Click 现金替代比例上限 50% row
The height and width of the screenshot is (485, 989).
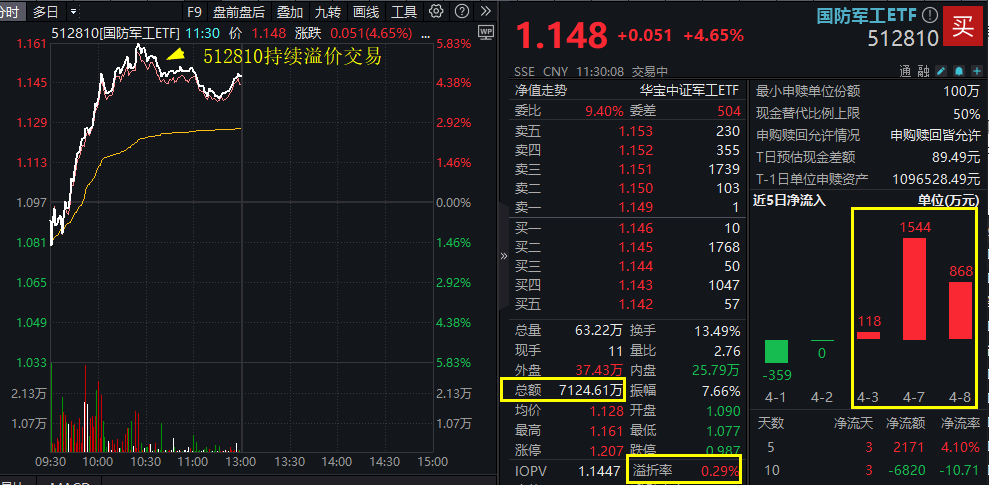click(868, 114)
